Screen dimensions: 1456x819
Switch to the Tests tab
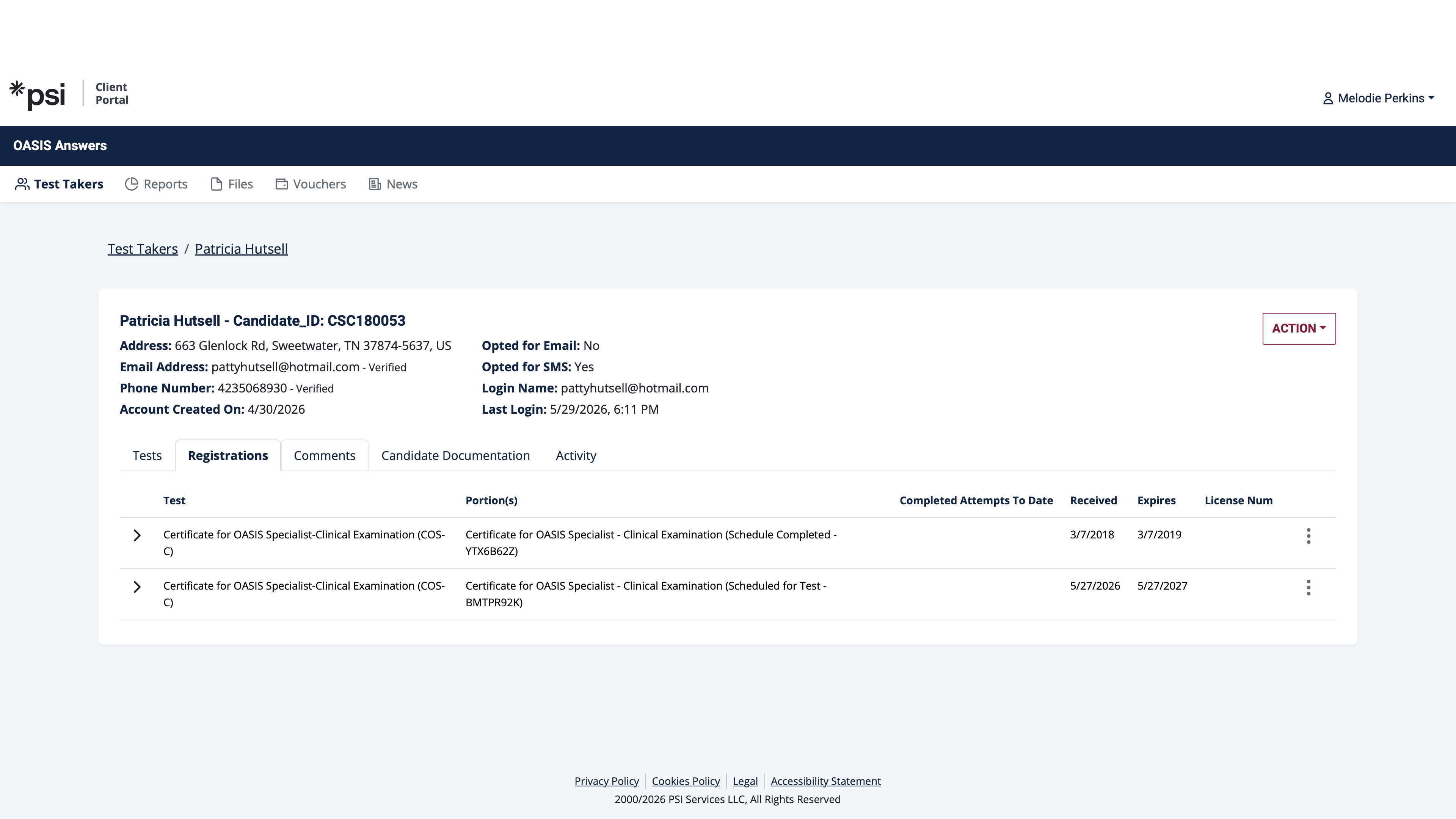tap(147, 455)
